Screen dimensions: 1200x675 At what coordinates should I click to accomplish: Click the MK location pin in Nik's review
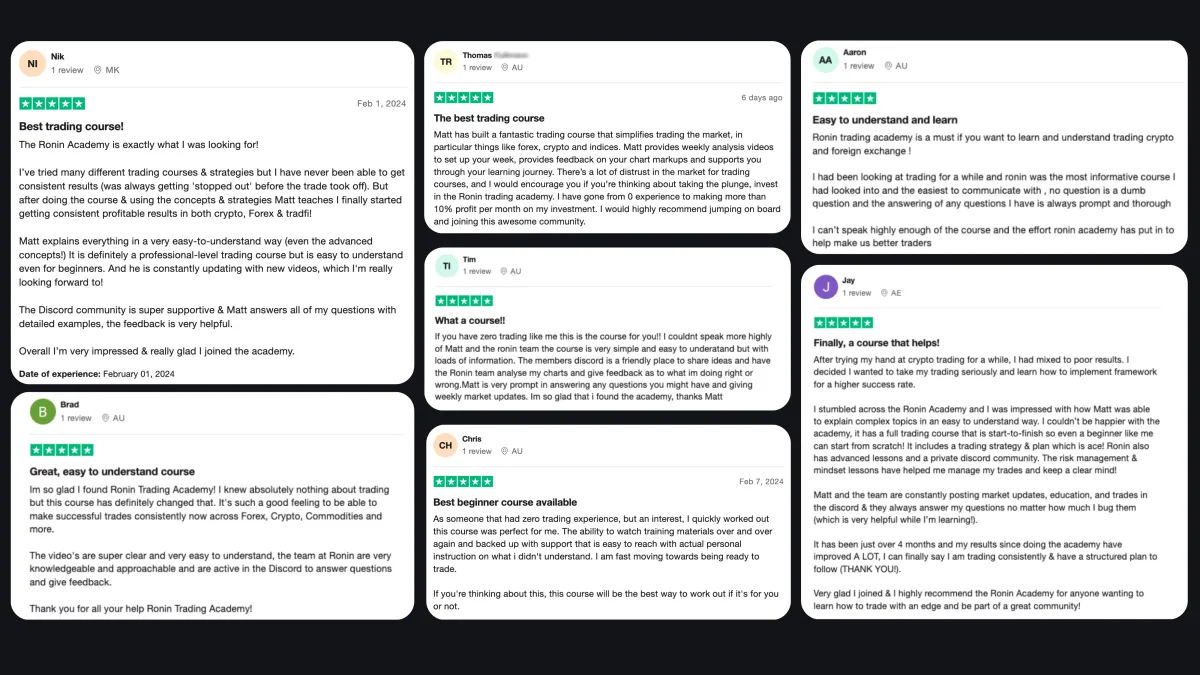coord(98,70)
